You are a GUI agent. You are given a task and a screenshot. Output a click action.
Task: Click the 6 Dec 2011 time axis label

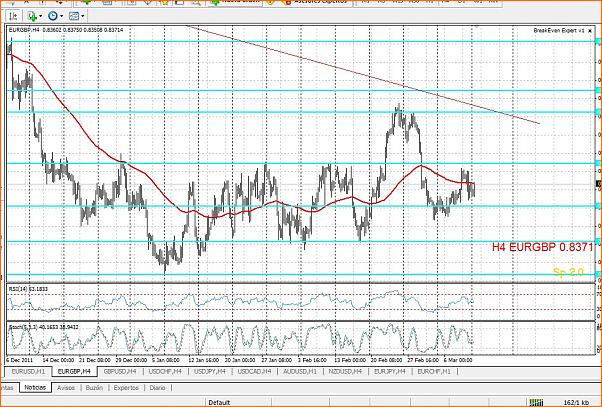click(x=20, y=360)
